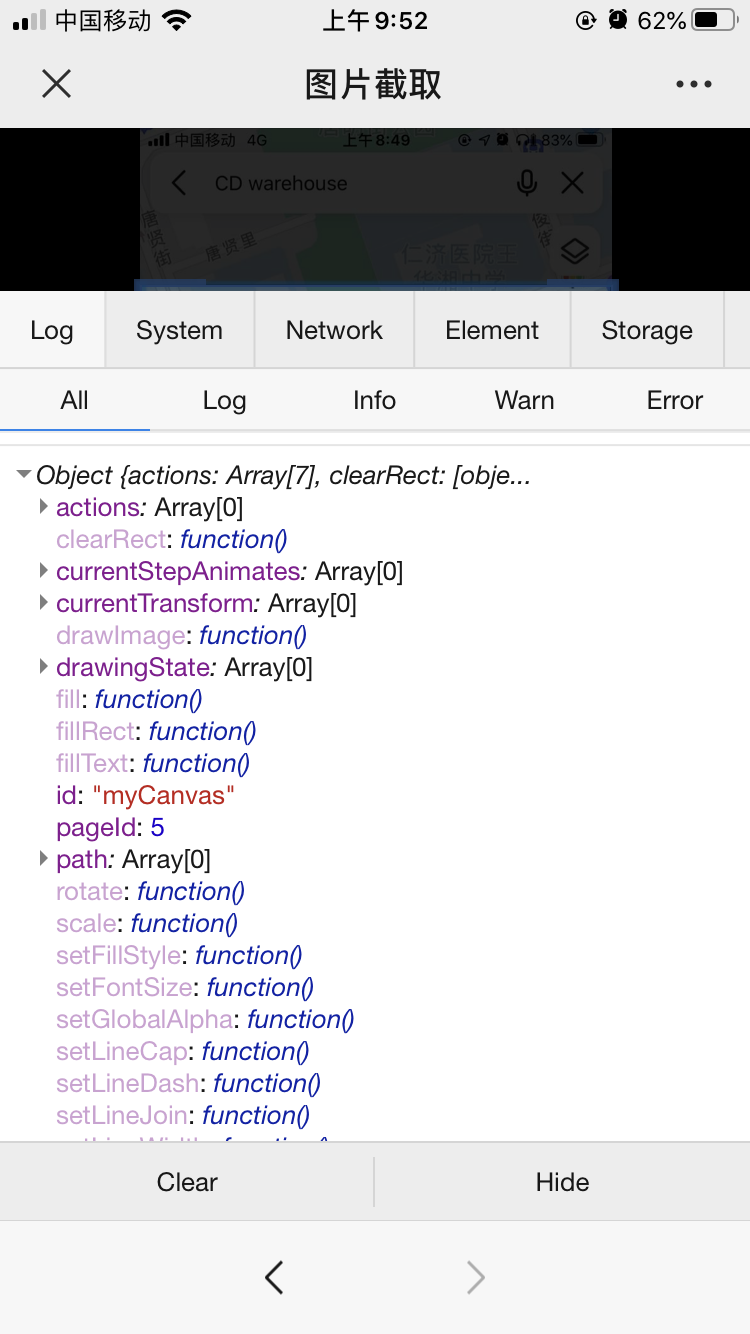Switch to the Network tab
The width and height of the screenshot is (750, 1334).
334,329
